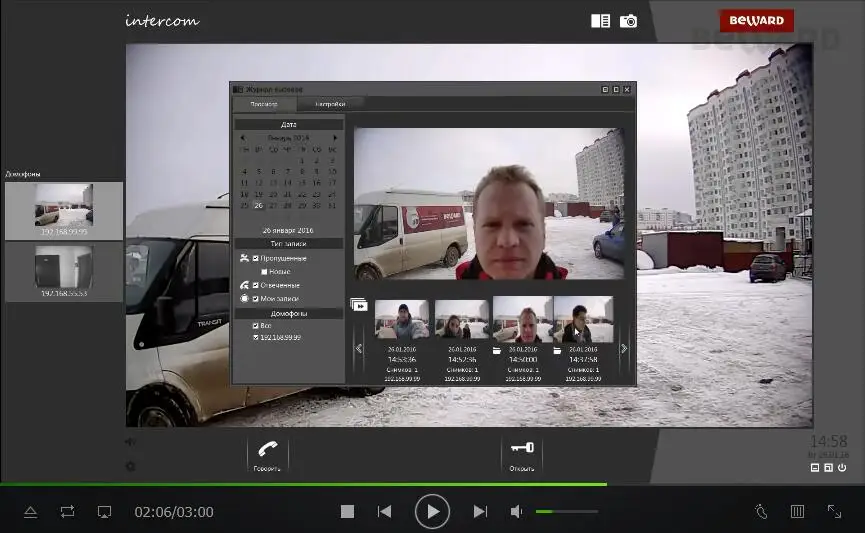Open folder icon beside the 14:37:58 record
Screen dimensions: 865x533
click(x=557, y=350)
